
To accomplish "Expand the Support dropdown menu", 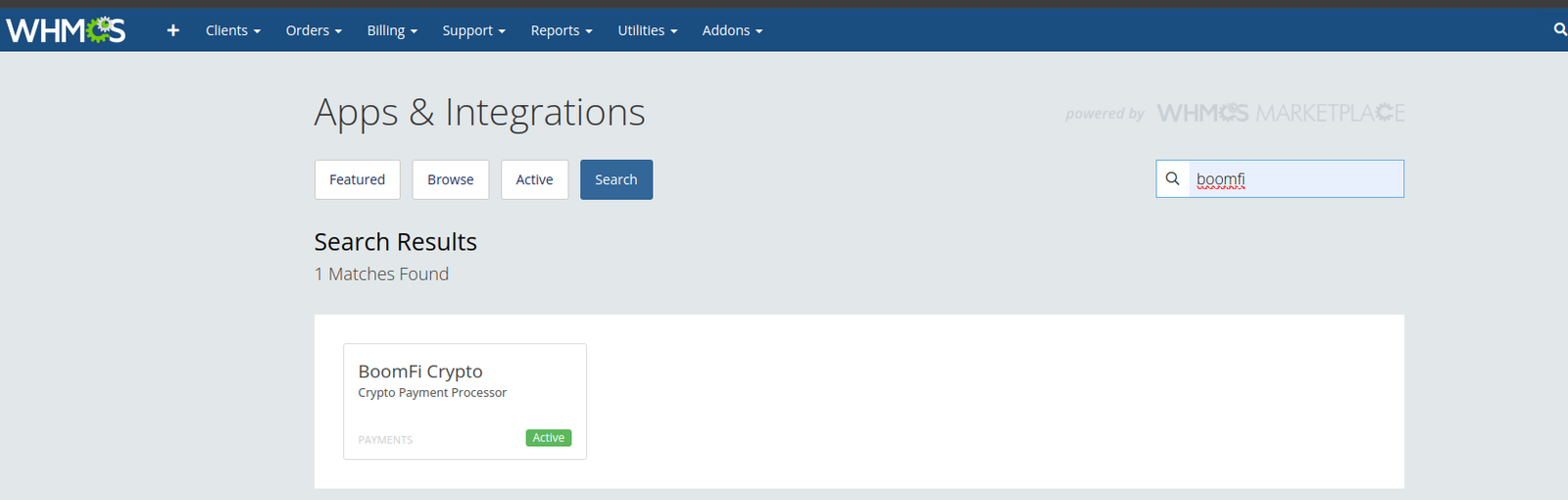I will coord(473,30).
